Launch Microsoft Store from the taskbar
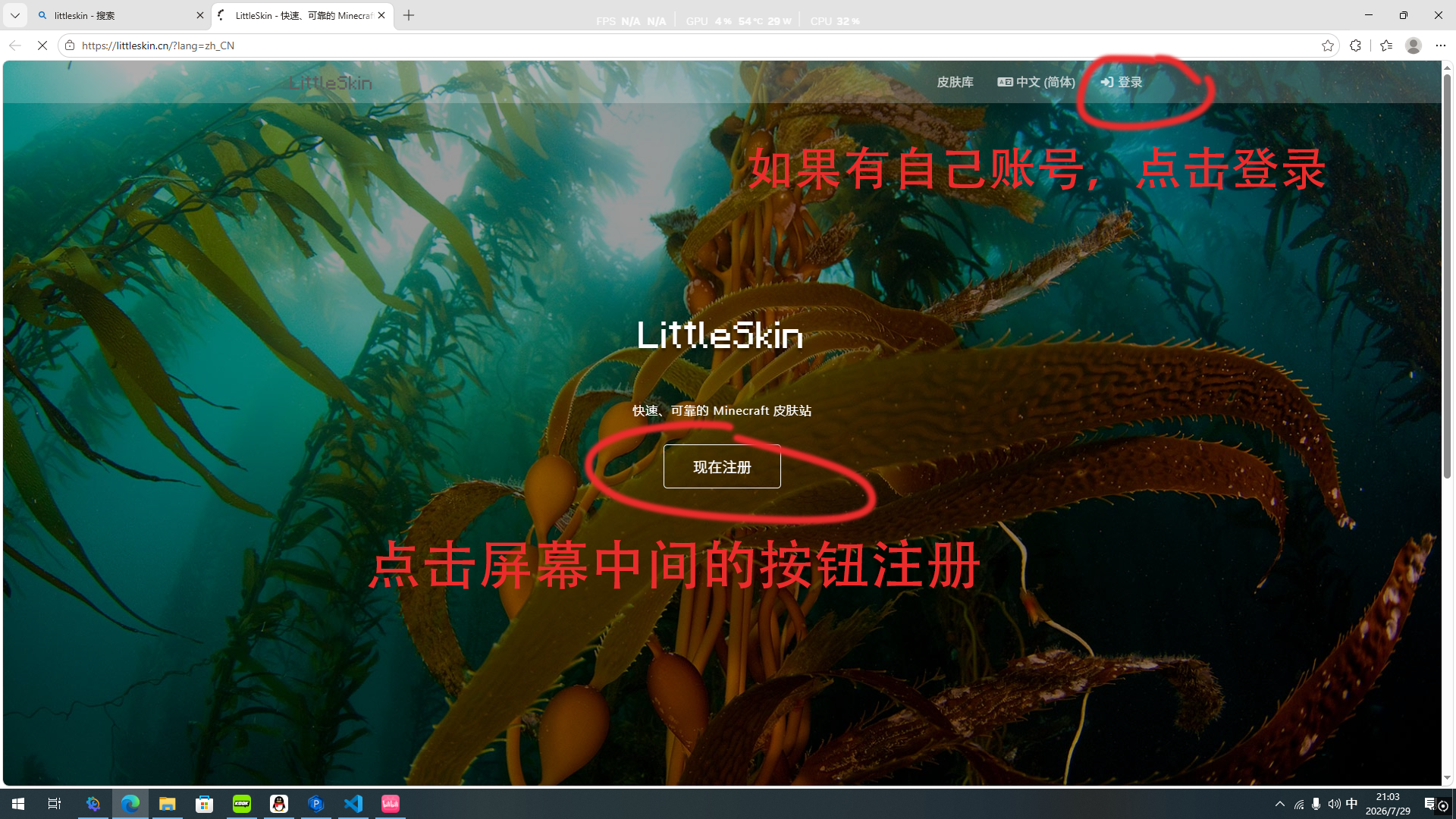Viewport: 1456px width, 819px height. [205, 804]
